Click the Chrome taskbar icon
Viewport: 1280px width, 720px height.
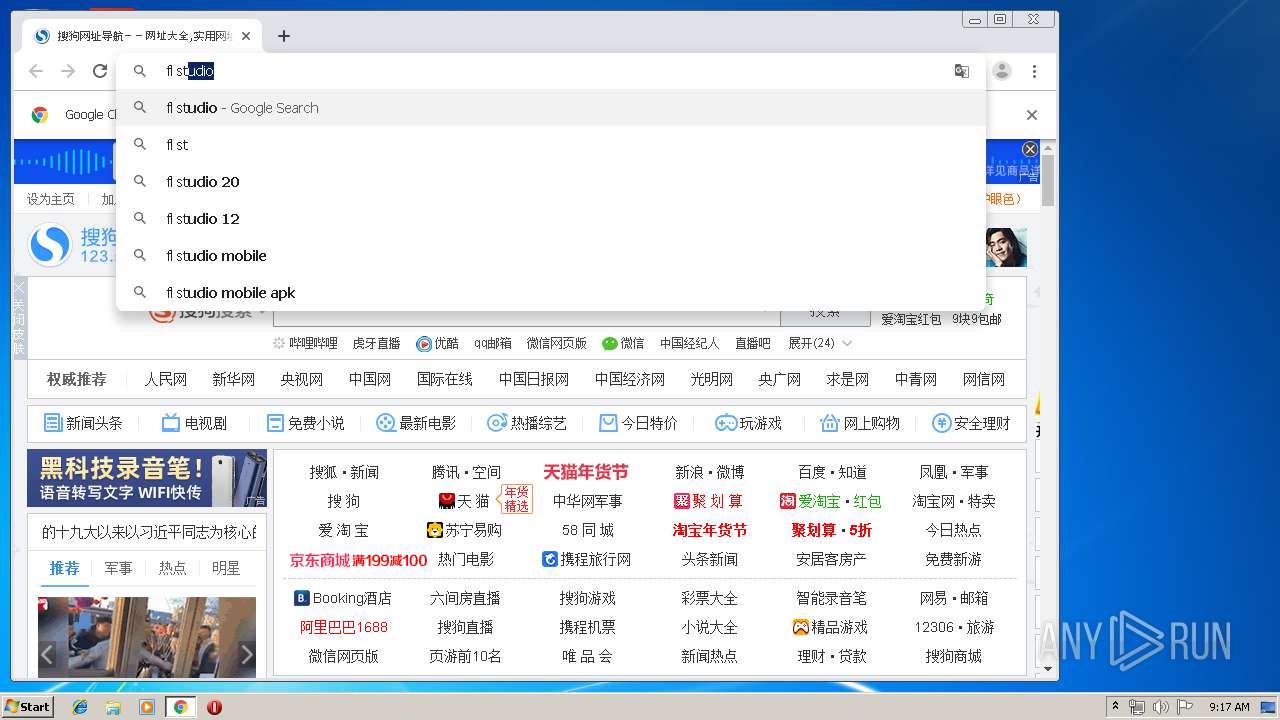tap(180, 707)
